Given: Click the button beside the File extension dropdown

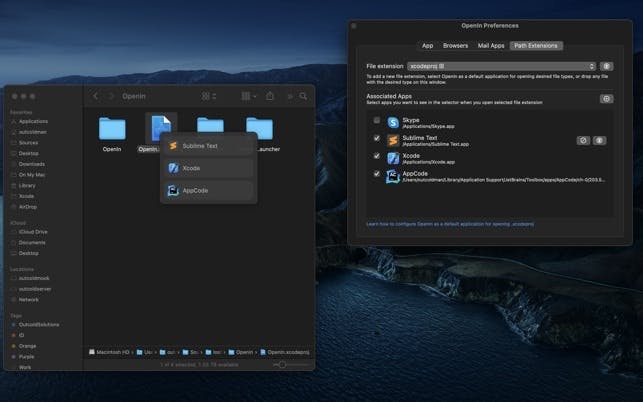Looking at the screenshot, I should pos(607,66).
